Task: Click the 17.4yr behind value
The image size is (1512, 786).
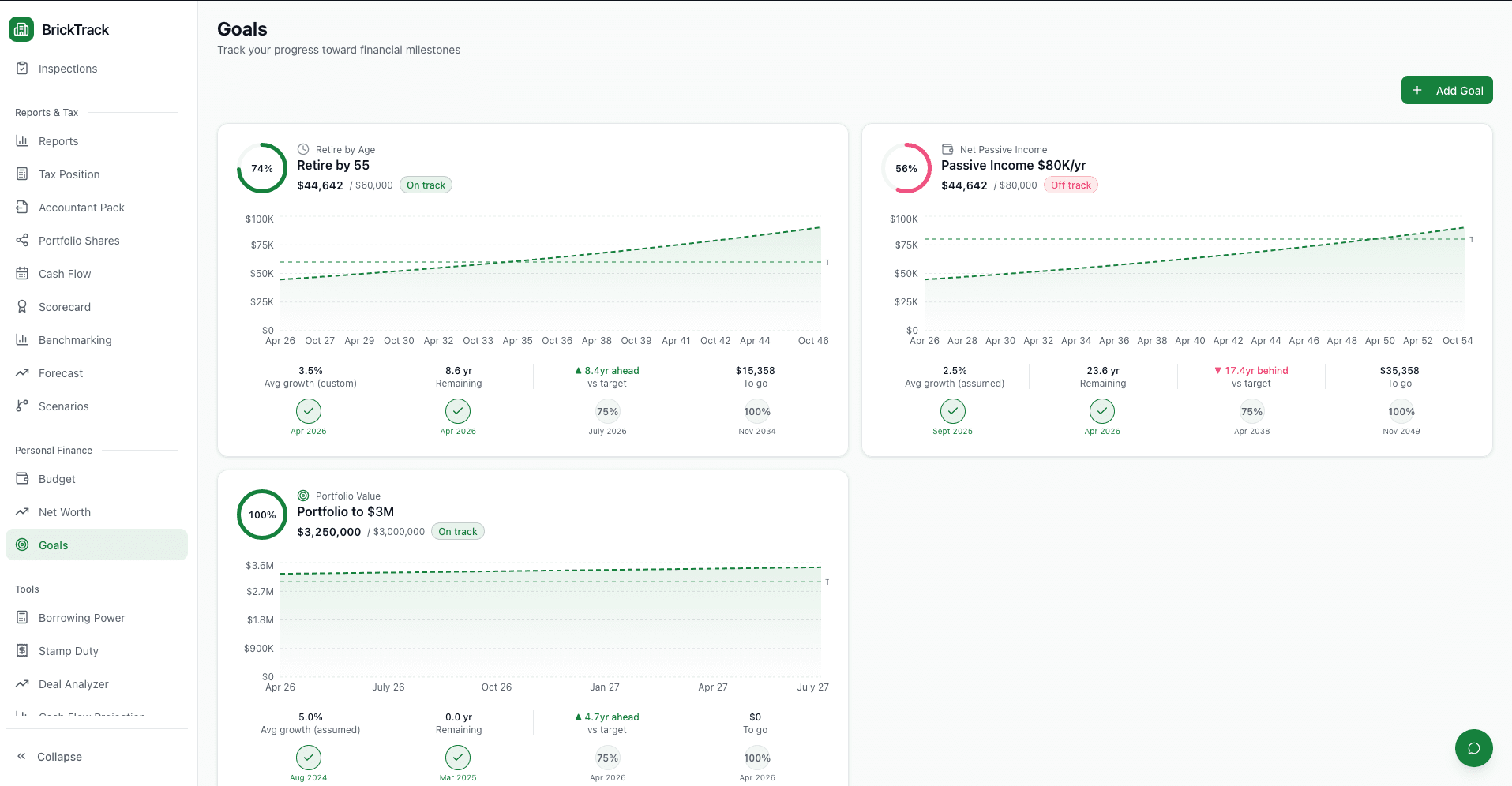Action: [x=1251, y=370]
